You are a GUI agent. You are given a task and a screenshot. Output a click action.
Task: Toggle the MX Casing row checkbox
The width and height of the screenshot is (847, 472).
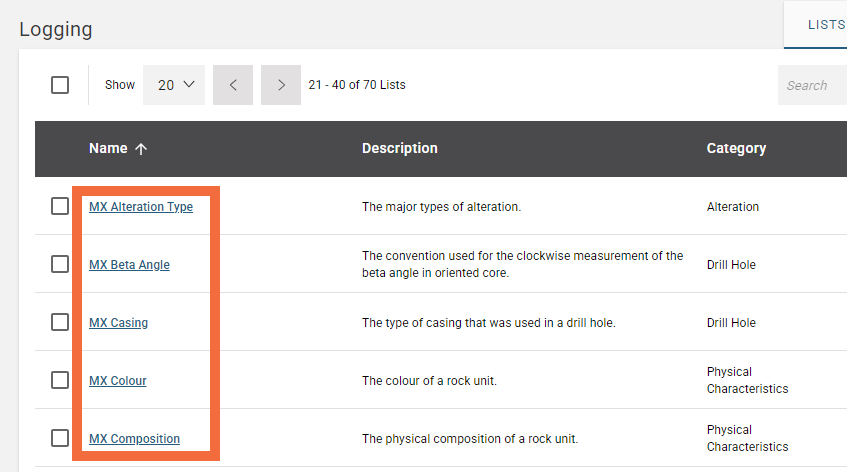(x=60, y=322)
